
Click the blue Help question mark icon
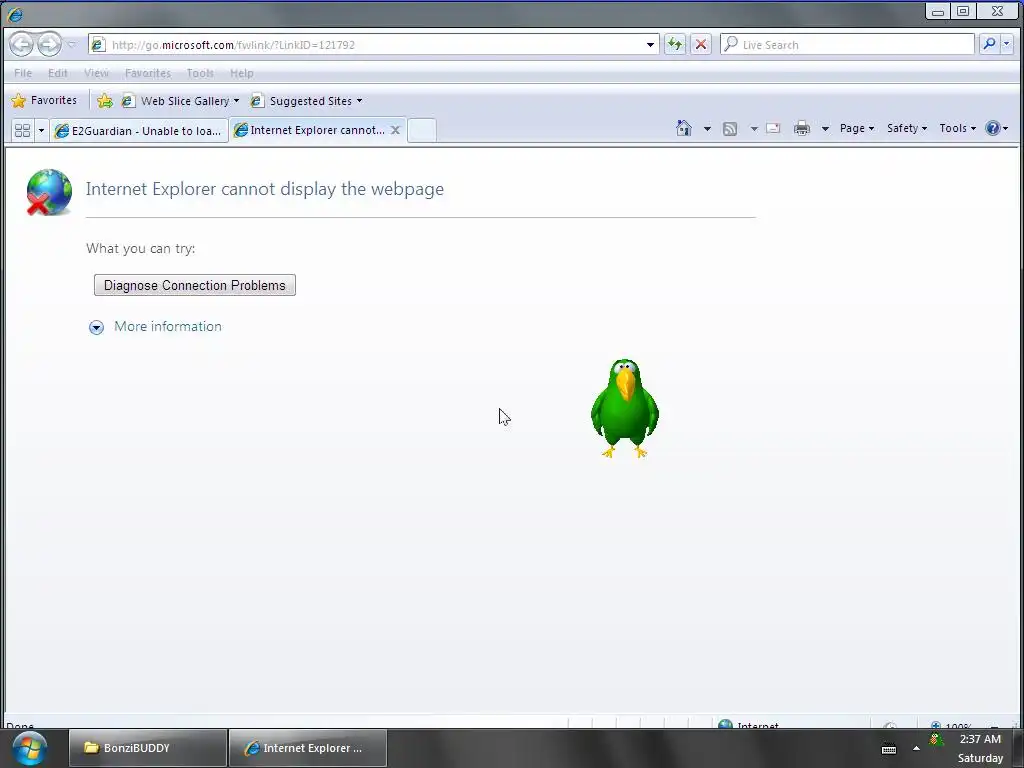click(993, 129)
